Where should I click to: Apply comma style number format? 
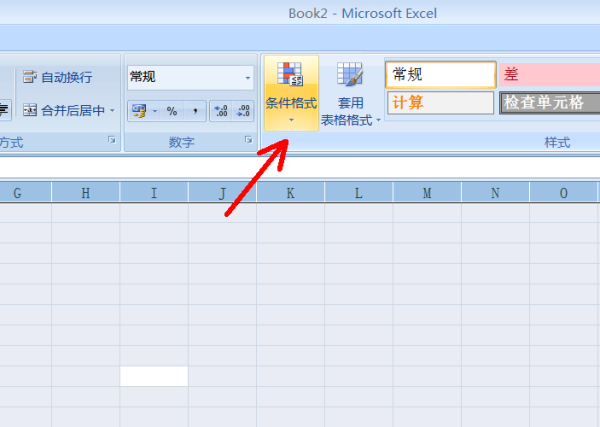point(193,111)
